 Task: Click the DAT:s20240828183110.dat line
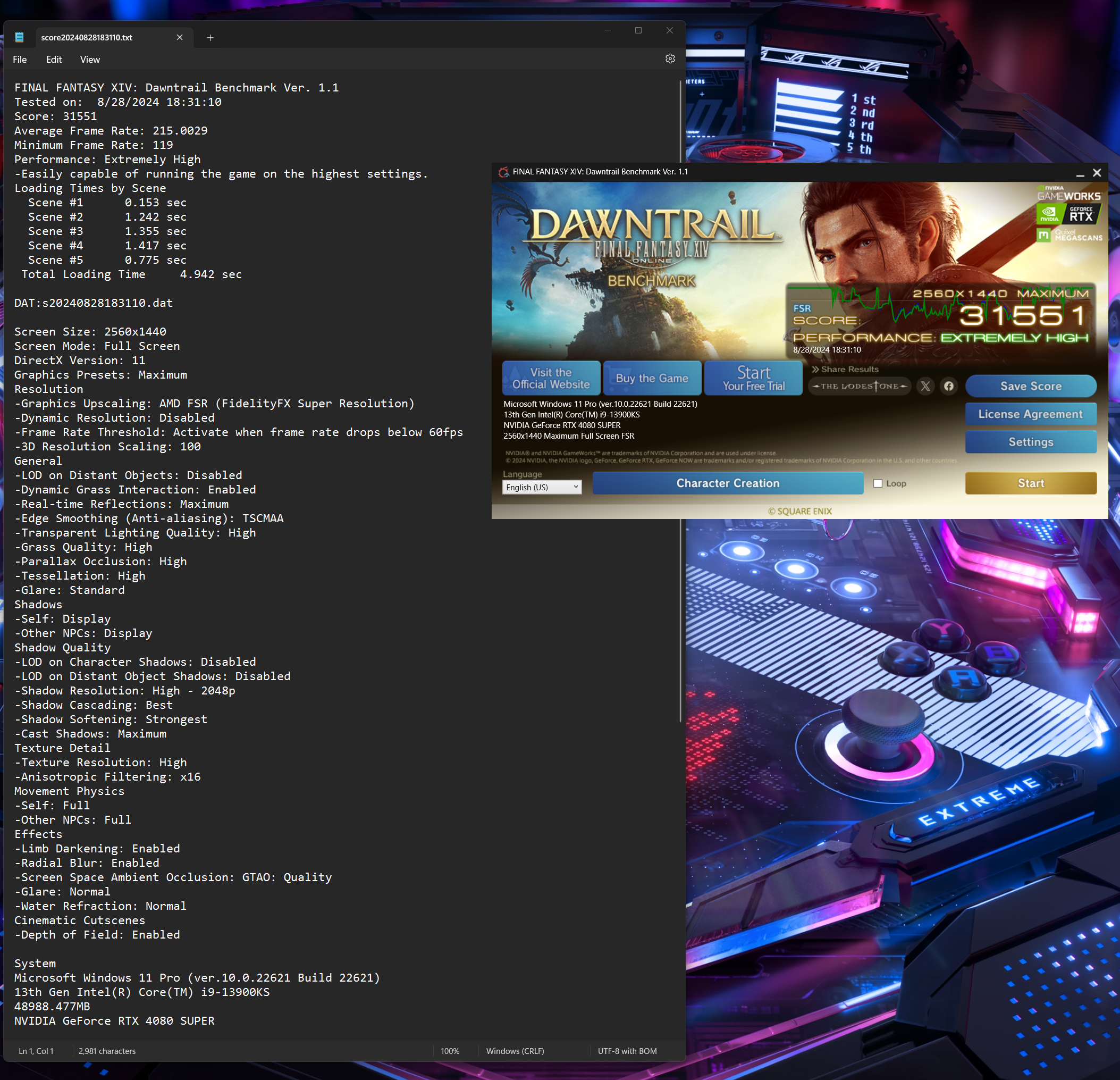point(93,303)
